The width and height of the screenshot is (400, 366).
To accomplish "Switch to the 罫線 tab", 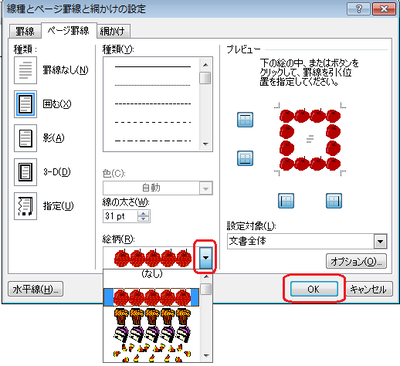I will (x=25, y=31).
